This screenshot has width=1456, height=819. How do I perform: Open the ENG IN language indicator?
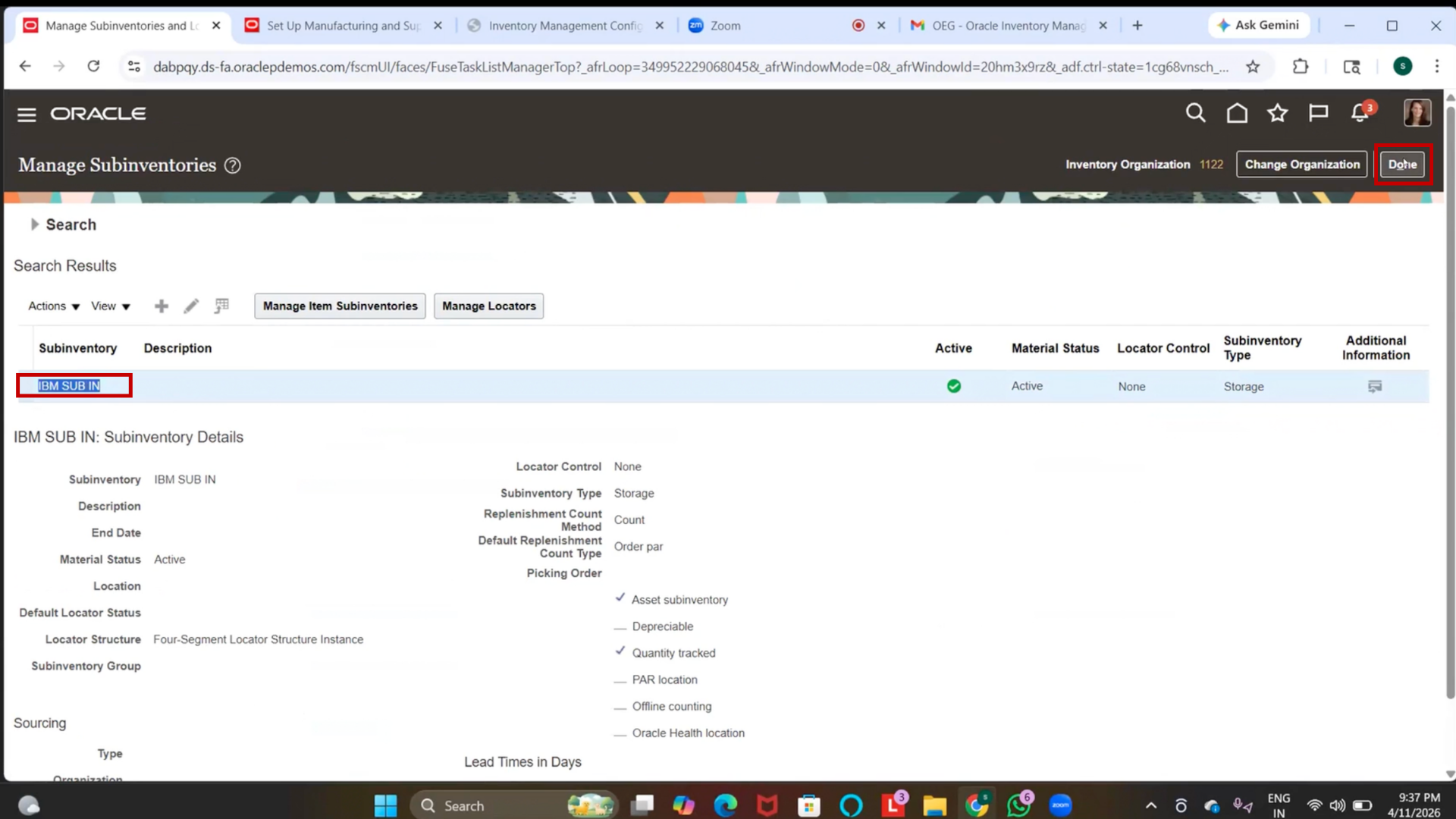coord(1279,805)
